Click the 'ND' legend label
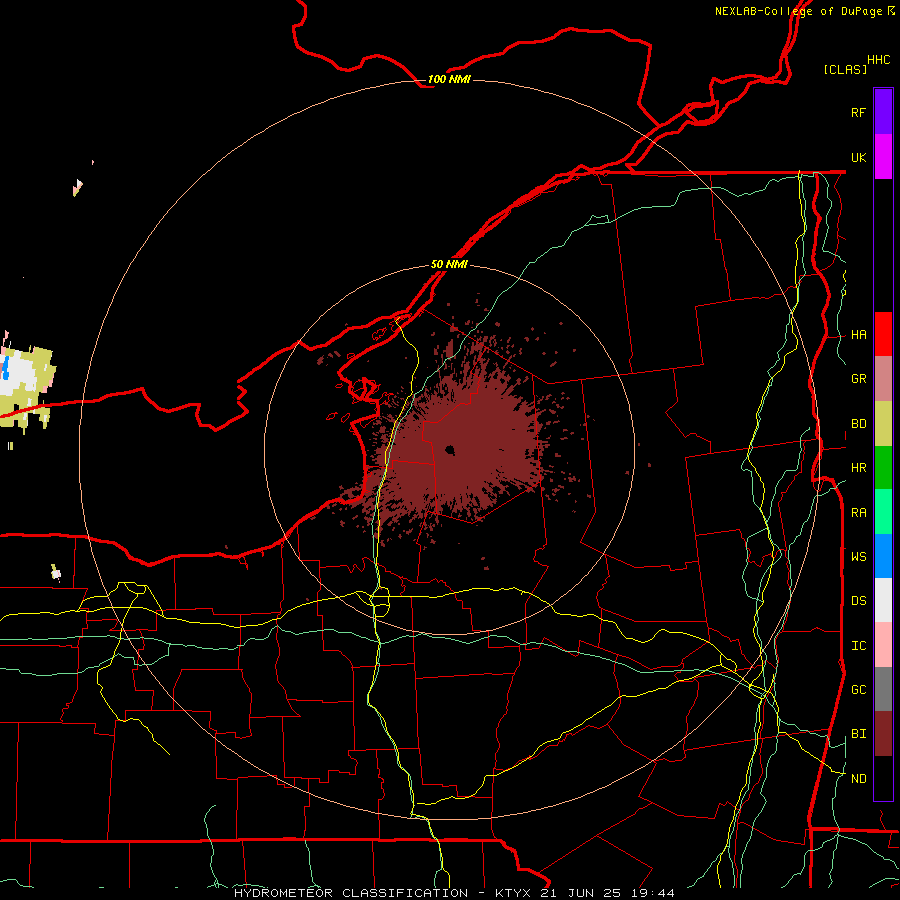This screenshot has width=900, height=900. pos(858,779)
